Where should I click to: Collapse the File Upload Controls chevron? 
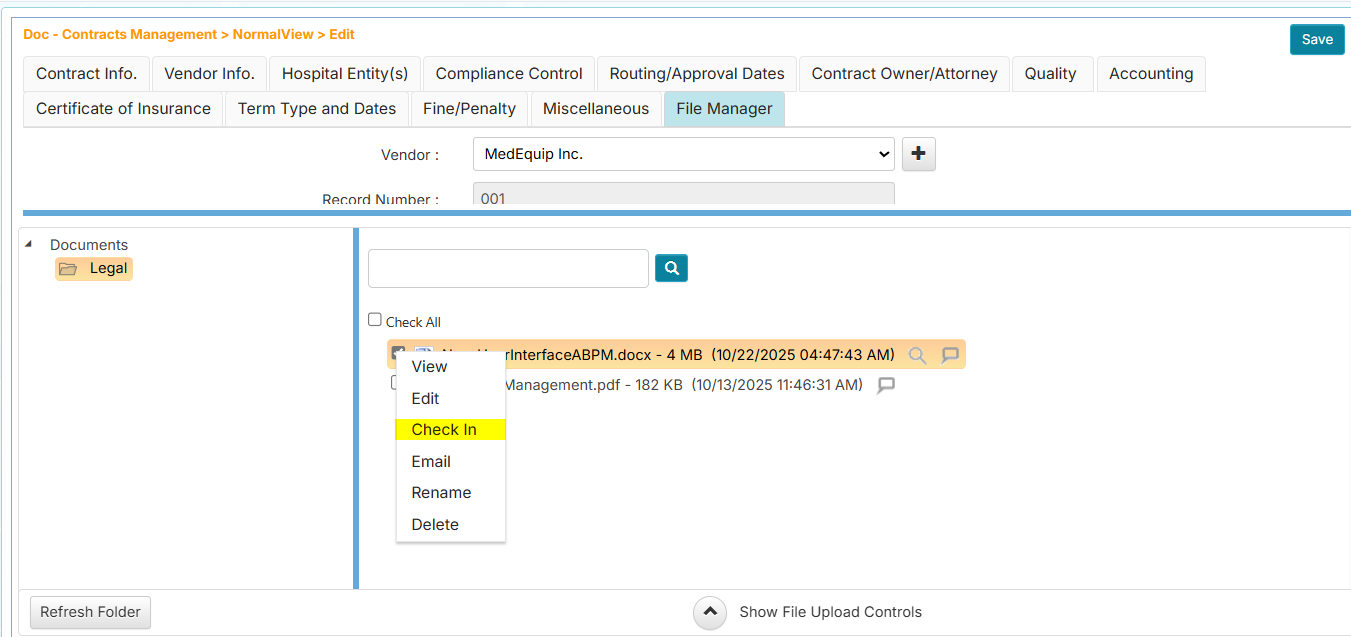[x=709, y=612]
